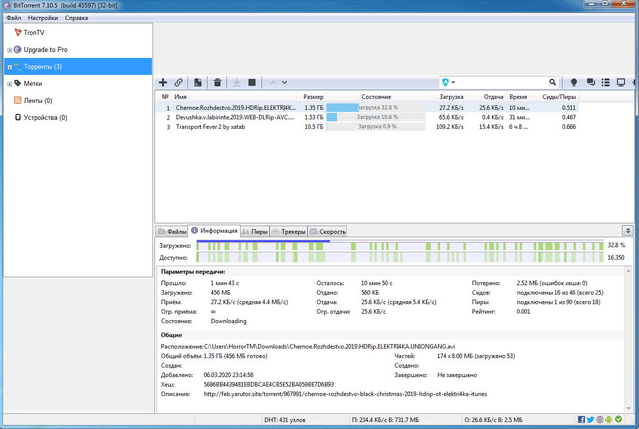Viewport: 639px width, 429px height.
Task: Open the Facebook icon in status bar
Action: 582,419
